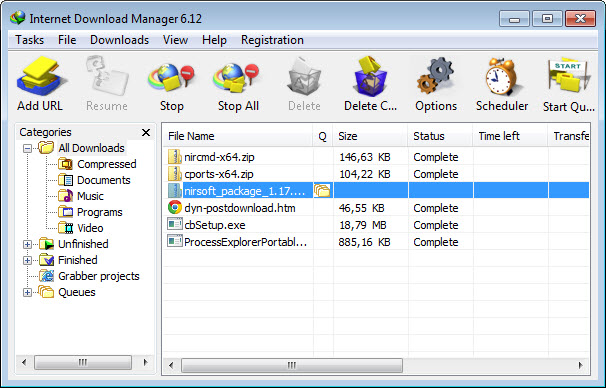Open the Downloads menu
This screenshot has width=606, height=388.
pos(119,40)
